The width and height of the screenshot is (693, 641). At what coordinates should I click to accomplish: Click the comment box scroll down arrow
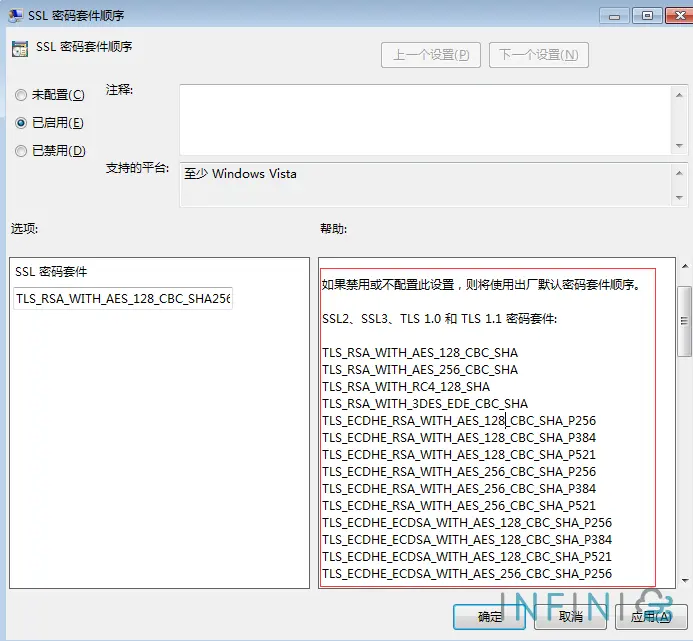[679, 145]
